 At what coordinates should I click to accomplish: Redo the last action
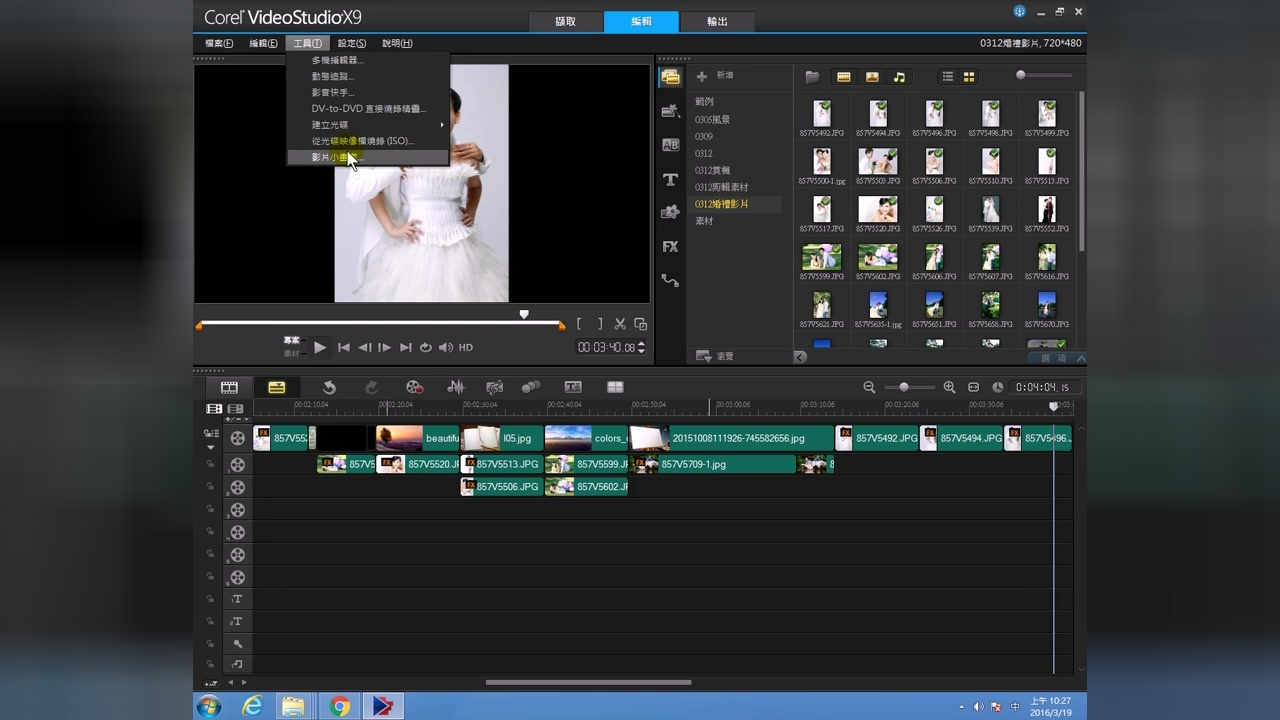[371, 387]
